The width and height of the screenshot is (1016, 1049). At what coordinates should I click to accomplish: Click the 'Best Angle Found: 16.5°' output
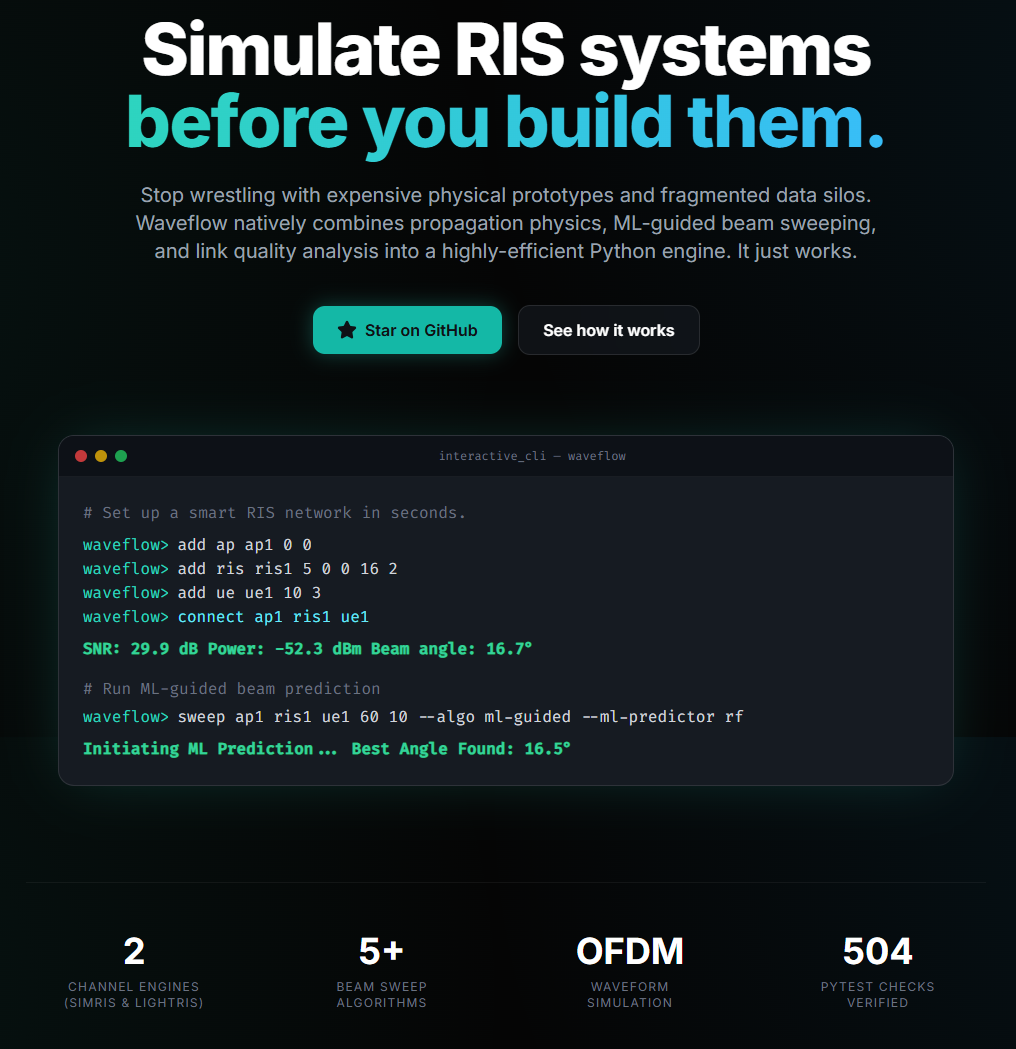click(x=461, y=749)
